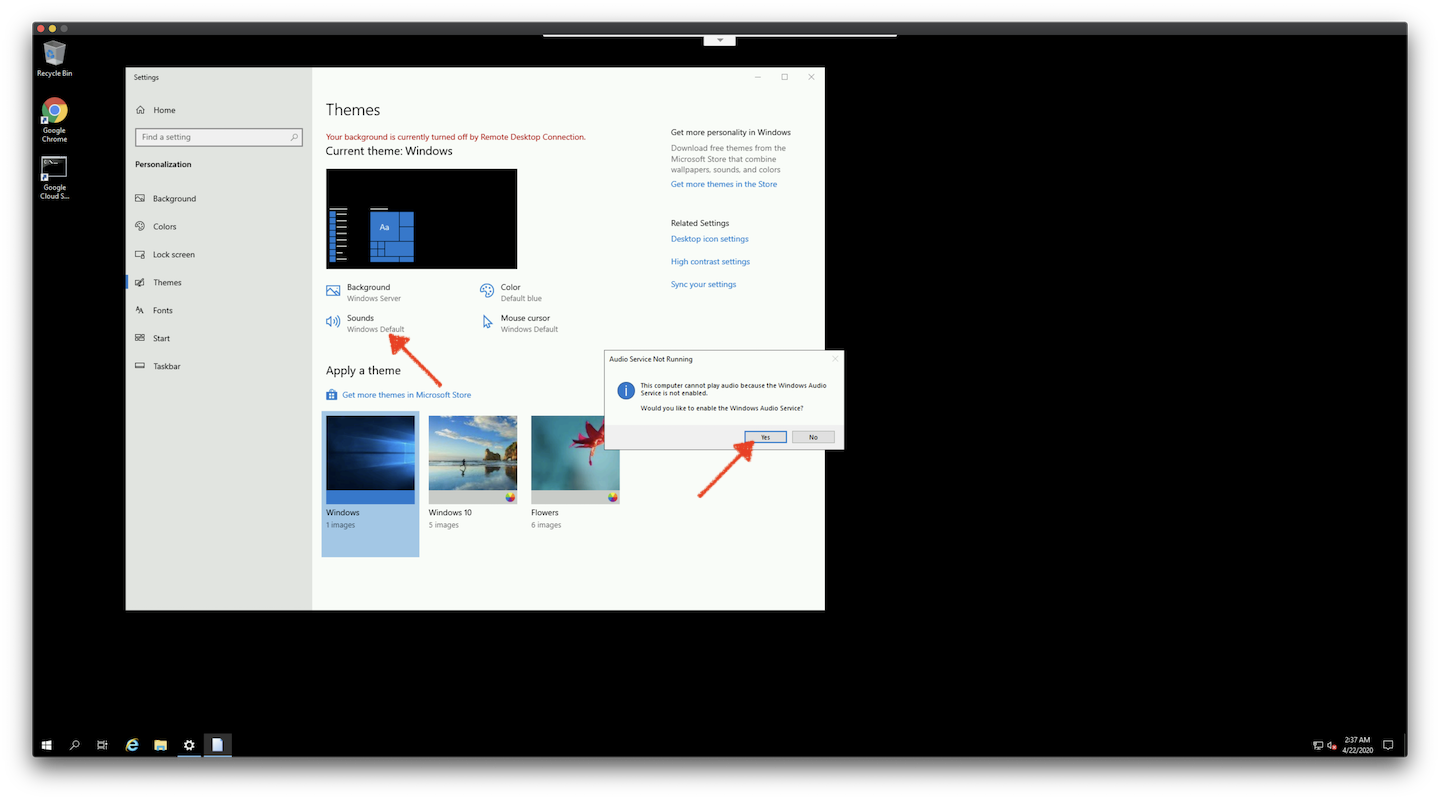Viewport: 1440px width, 800px height.
Task: Open Google Chrome desktop shortcut
Action: coord(54,120)
